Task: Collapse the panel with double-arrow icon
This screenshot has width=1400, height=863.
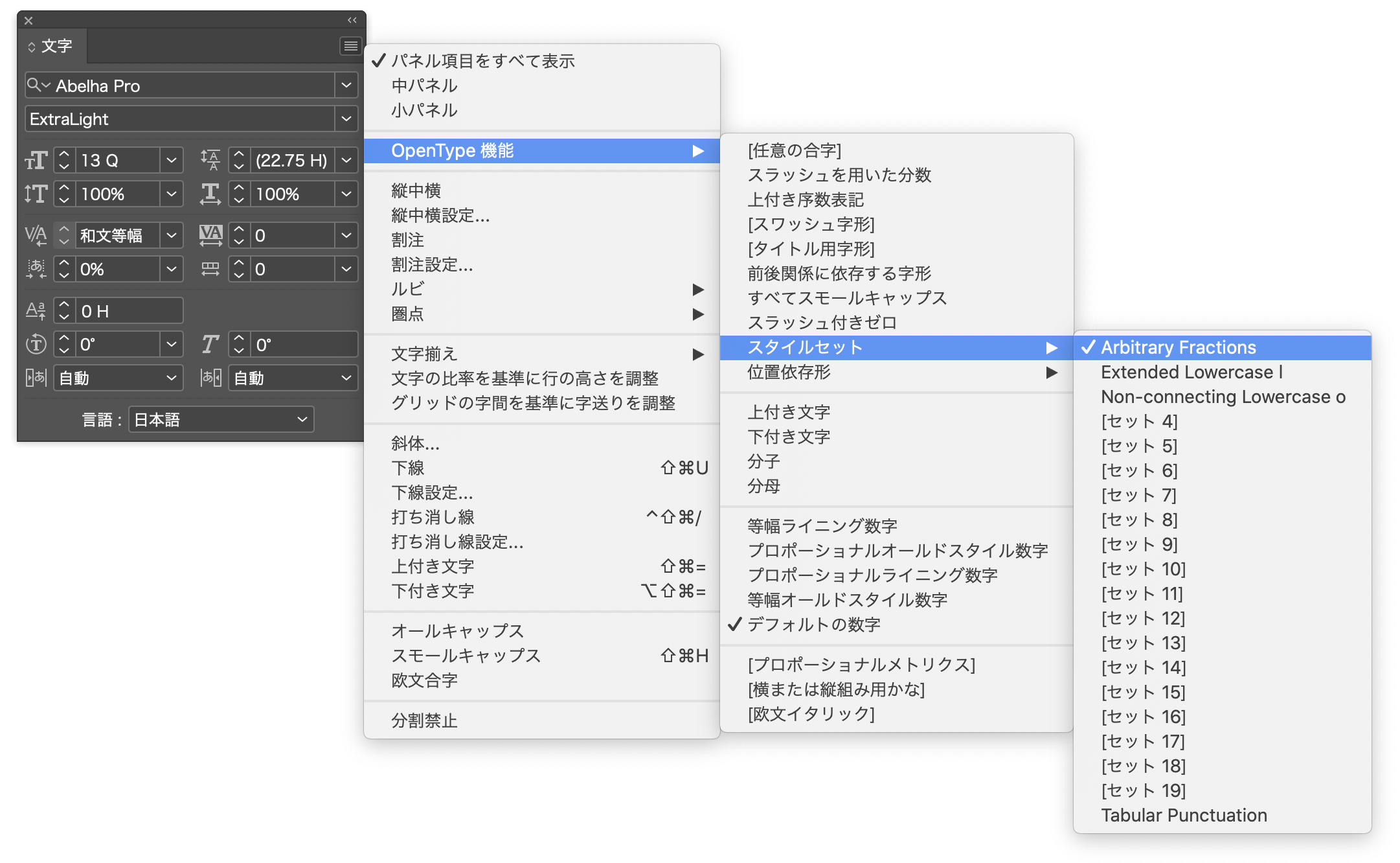Action: pos(352,20)
